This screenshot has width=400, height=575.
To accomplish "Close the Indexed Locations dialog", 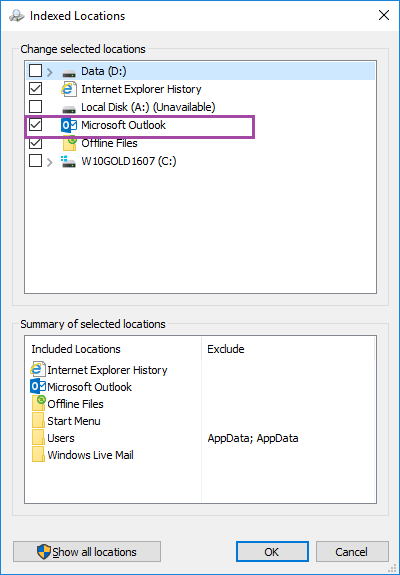I will (x=384, y=15).
